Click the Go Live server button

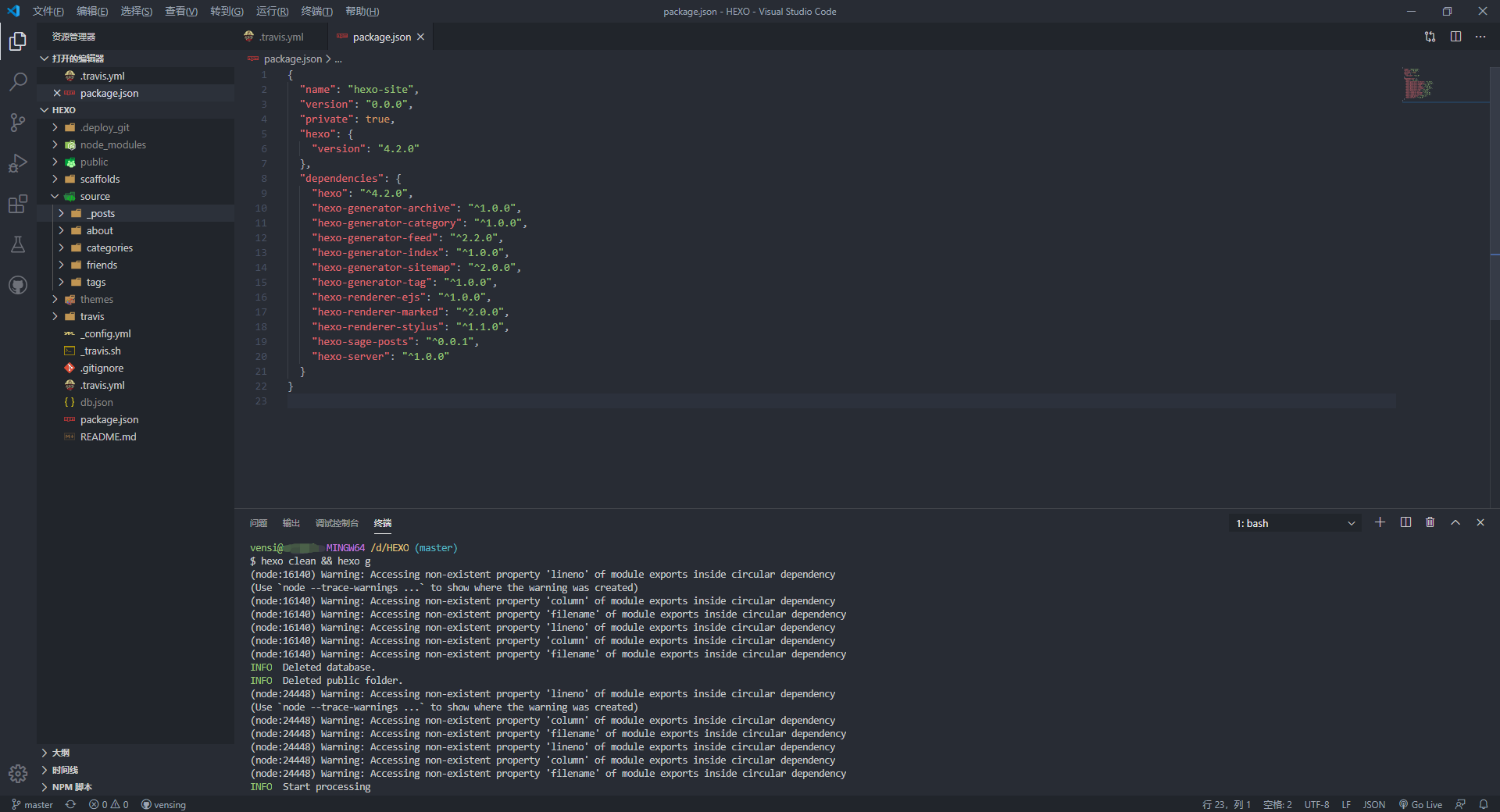click(1420, 804)
